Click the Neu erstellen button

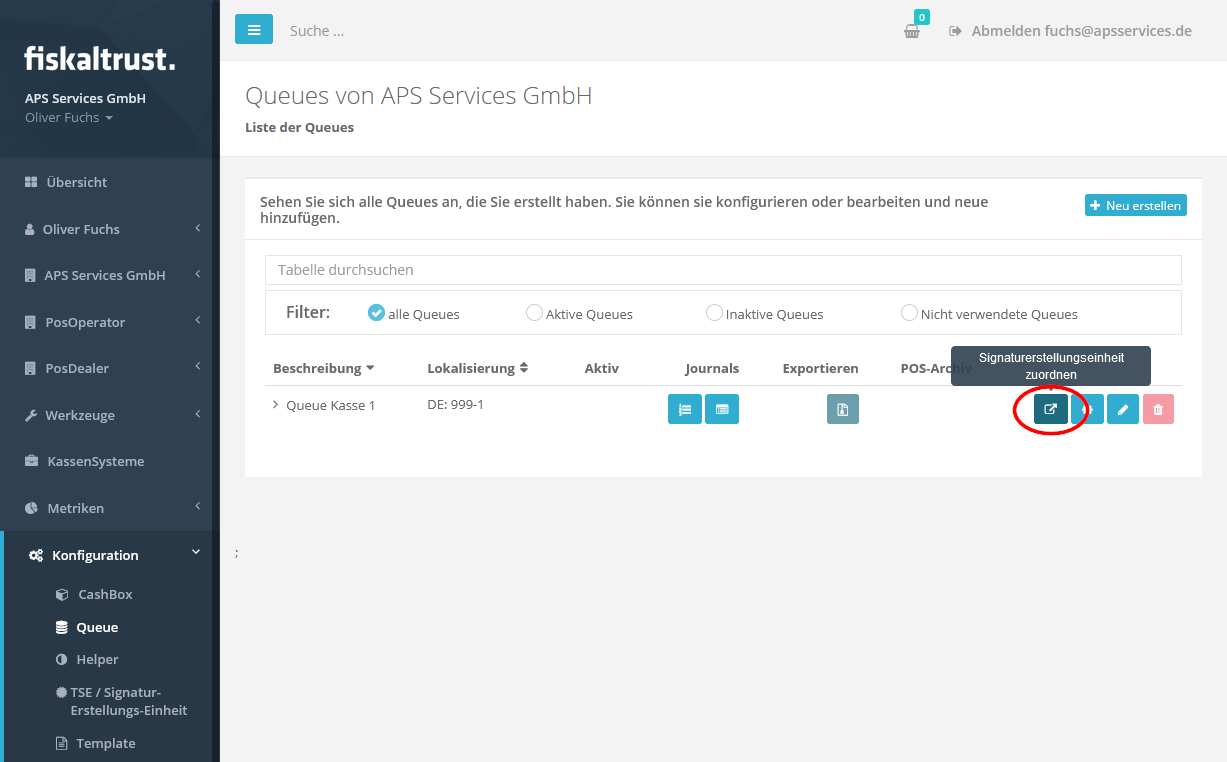click(1135, 205)
